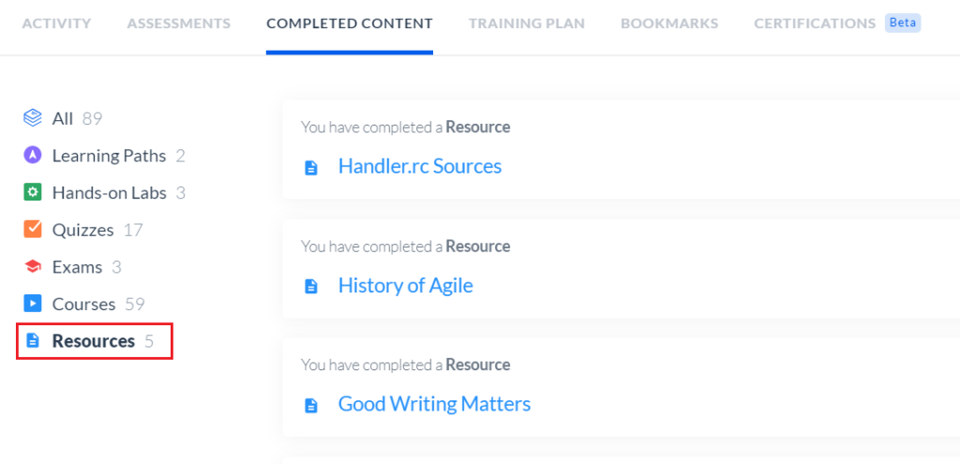Screen dimensions: 960x464
Task: Go to the Training Plan tab
Action: click(x=527, y=24)
